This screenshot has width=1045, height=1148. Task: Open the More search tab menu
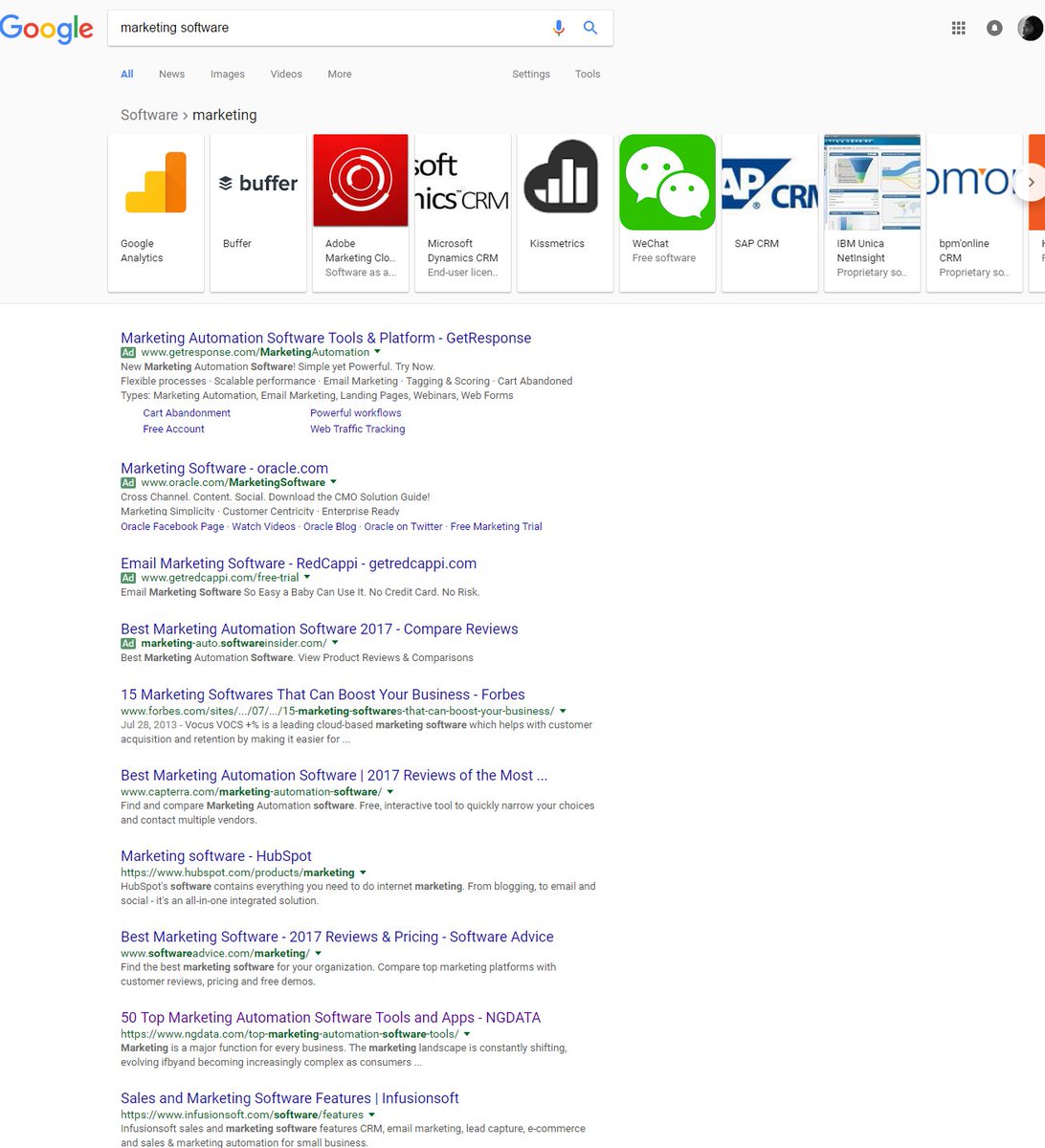pos(340,74)
